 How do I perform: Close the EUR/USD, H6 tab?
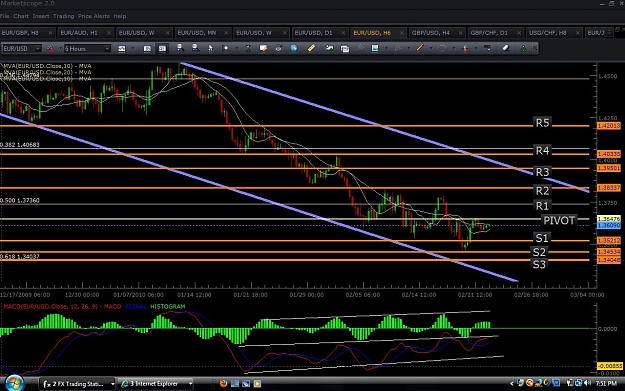pyautogui.click(x=402, y=33)
